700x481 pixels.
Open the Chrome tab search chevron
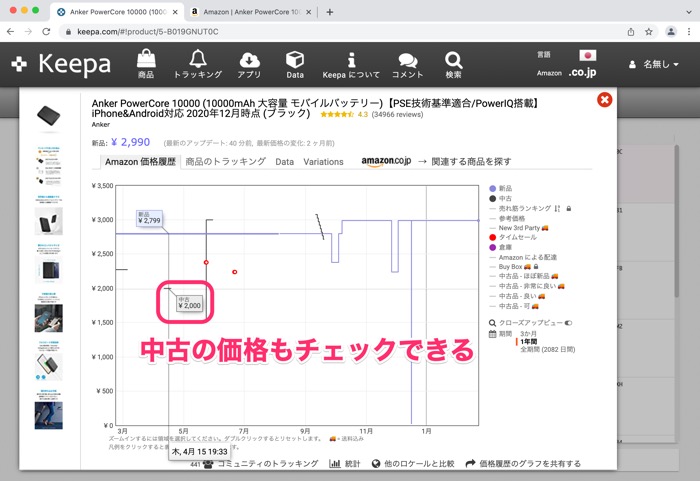pos(689,12)
